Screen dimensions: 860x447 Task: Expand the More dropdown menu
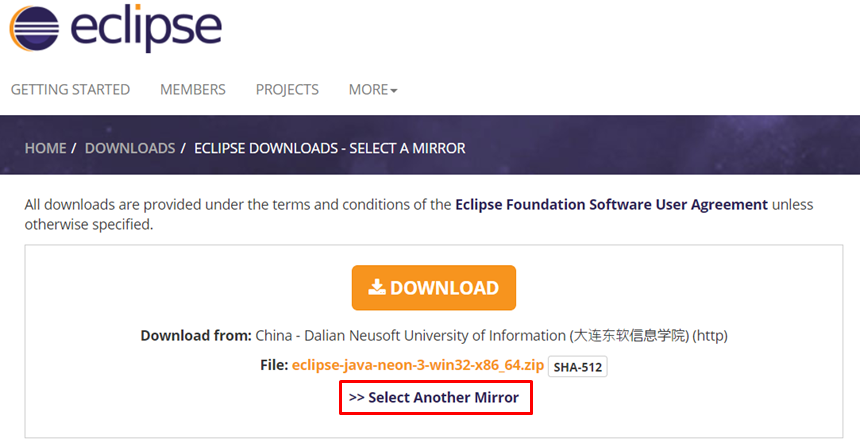[368, 90]
